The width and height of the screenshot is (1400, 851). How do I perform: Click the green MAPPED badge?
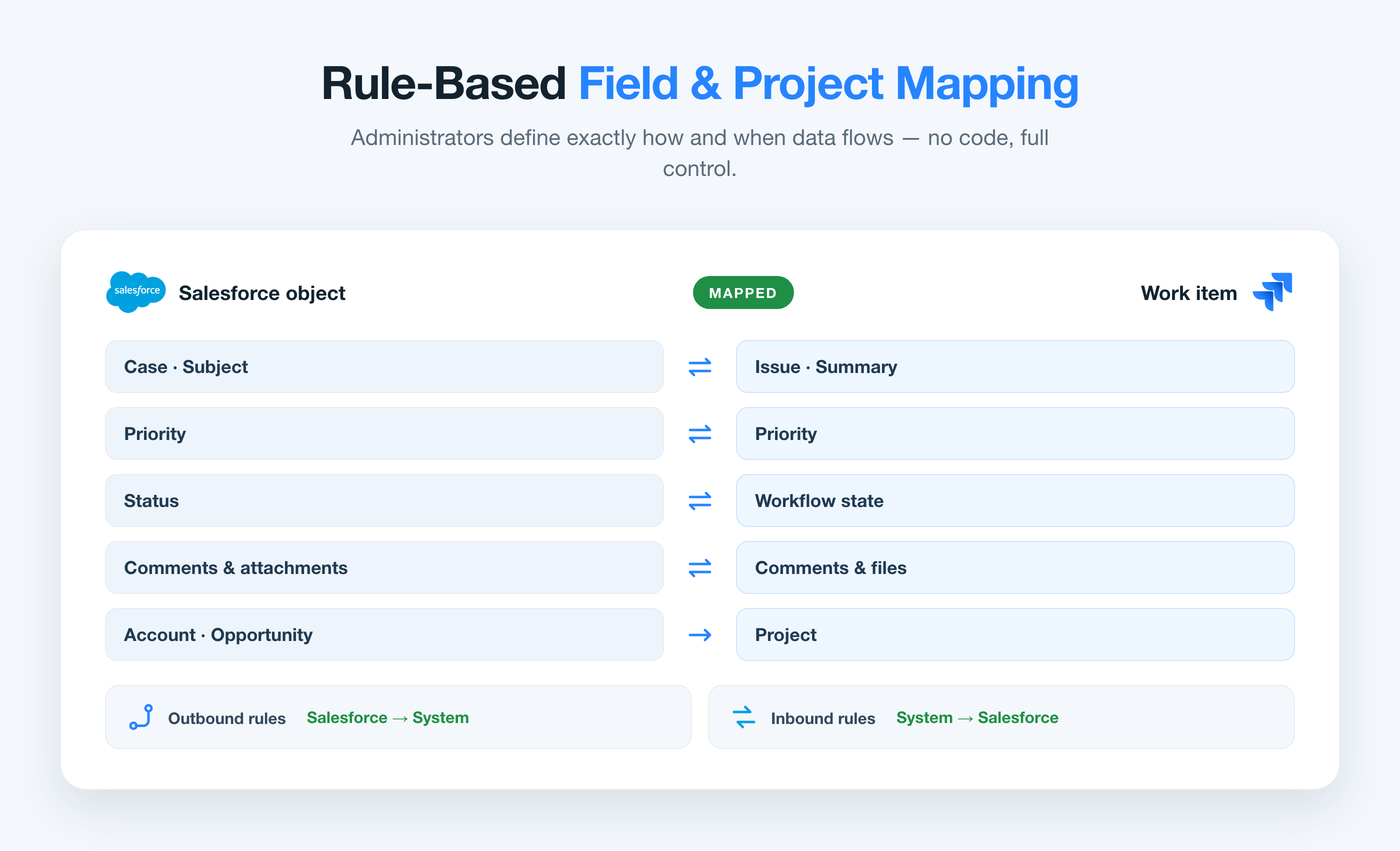click(x=743, y=293)
